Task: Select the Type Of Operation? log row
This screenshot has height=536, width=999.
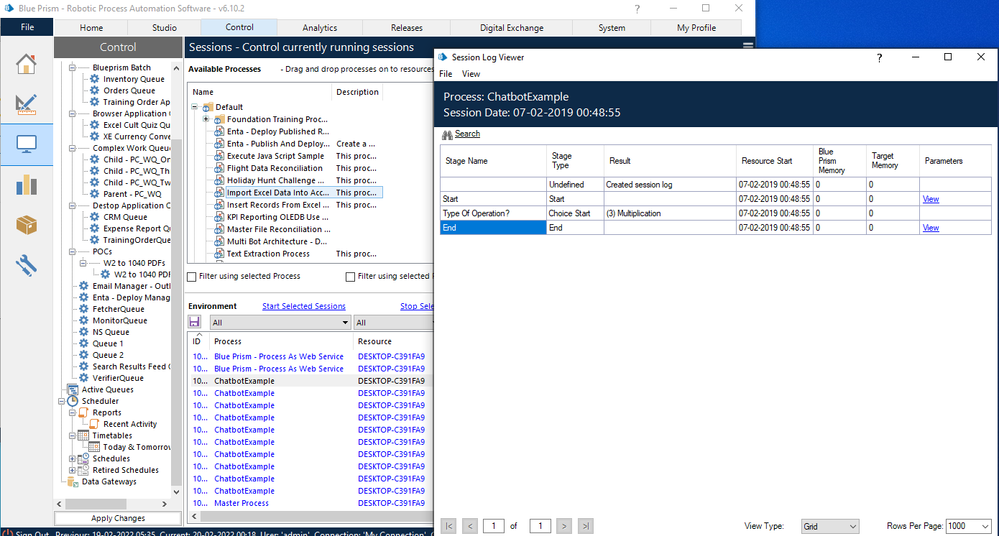Action: (715, 214)
